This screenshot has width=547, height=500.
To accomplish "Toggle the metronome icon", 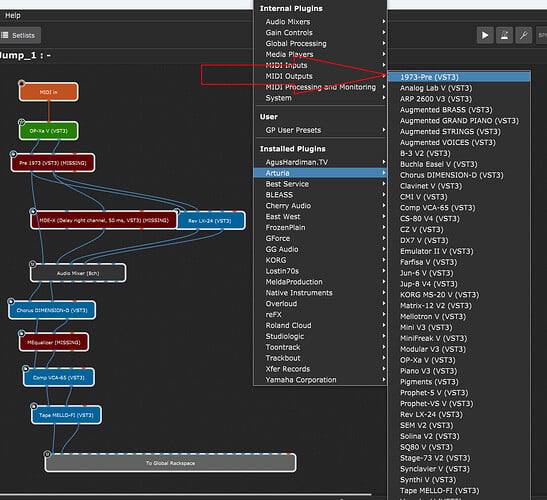I will (x=504, y=35).
